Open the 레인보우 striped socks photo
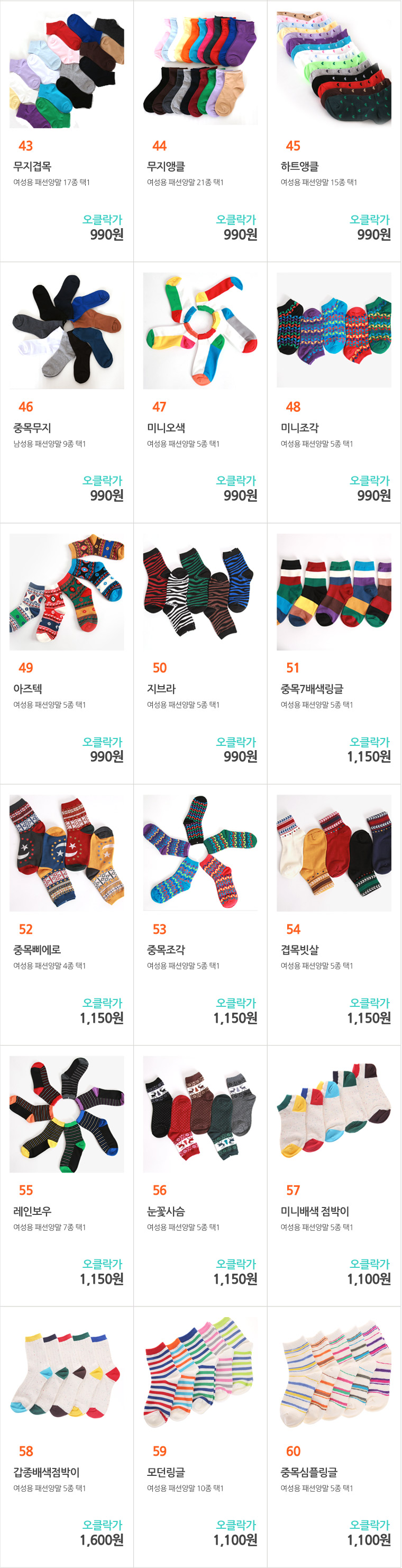The height and width of the screenshot is (1568, 402). click(67, 1114)
